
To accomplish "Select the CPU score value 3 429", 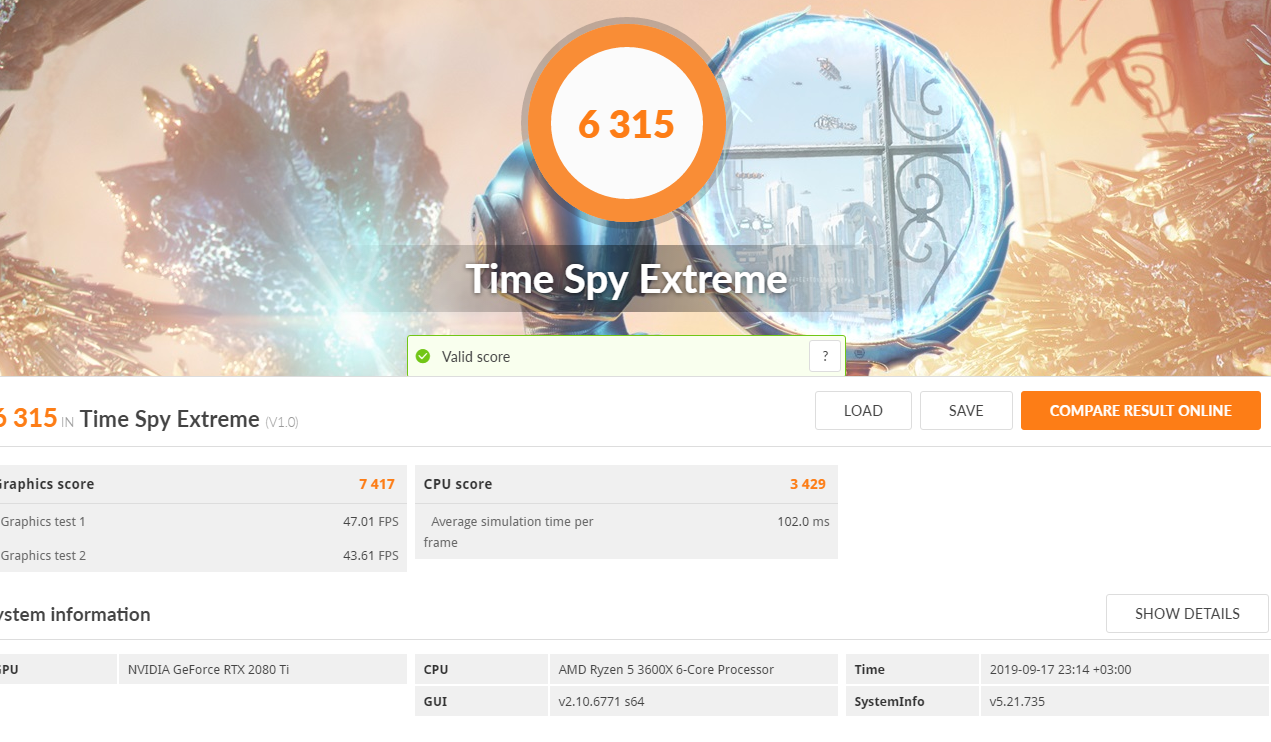I will pyautogui.click(x=808, y=484).
